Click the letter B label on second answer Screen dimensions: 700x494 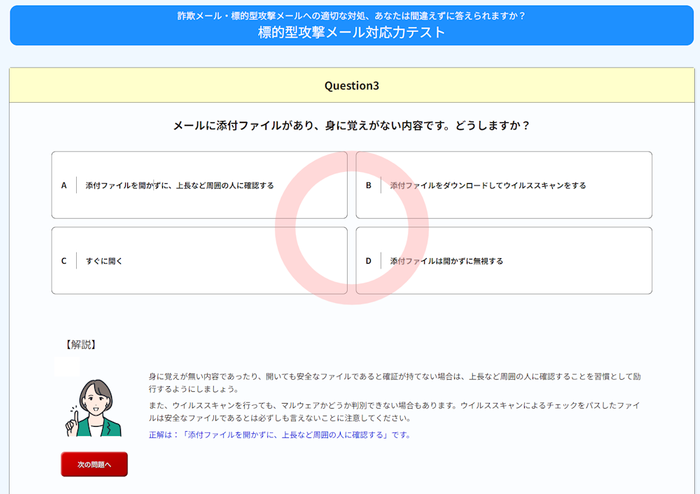pyautogui.click(x=368, y=185)
